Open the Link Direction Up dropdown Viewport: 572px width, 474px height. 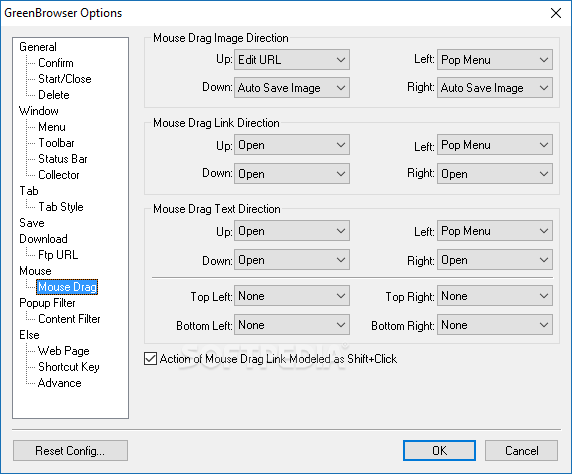291,145
